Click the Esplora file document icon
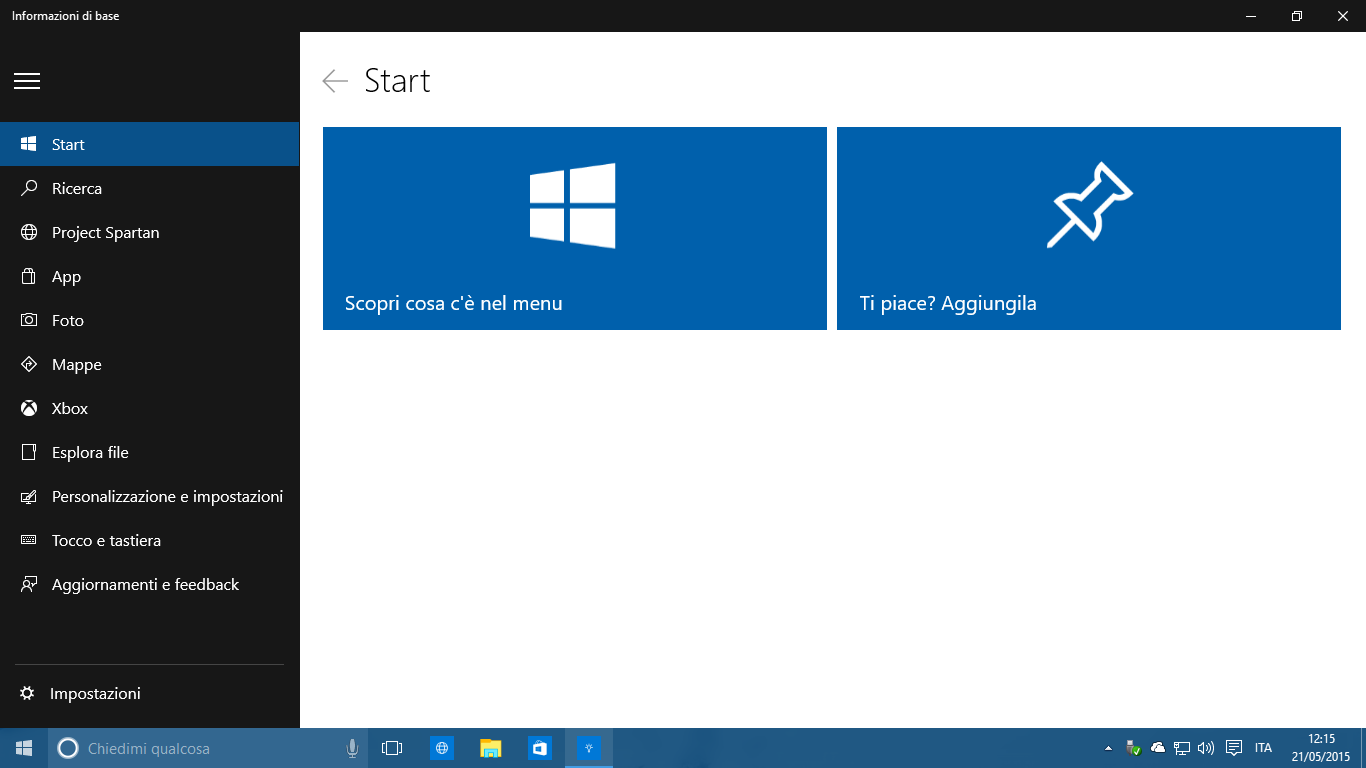 pos(29,452)
